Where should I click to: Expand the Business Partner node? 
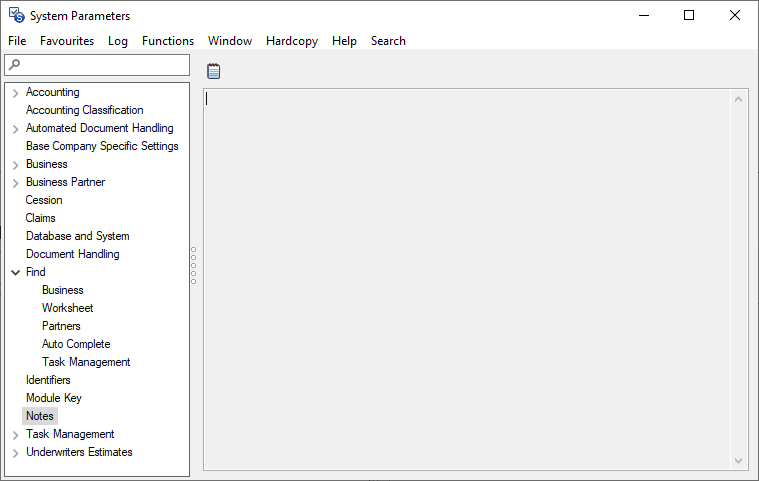15,183
